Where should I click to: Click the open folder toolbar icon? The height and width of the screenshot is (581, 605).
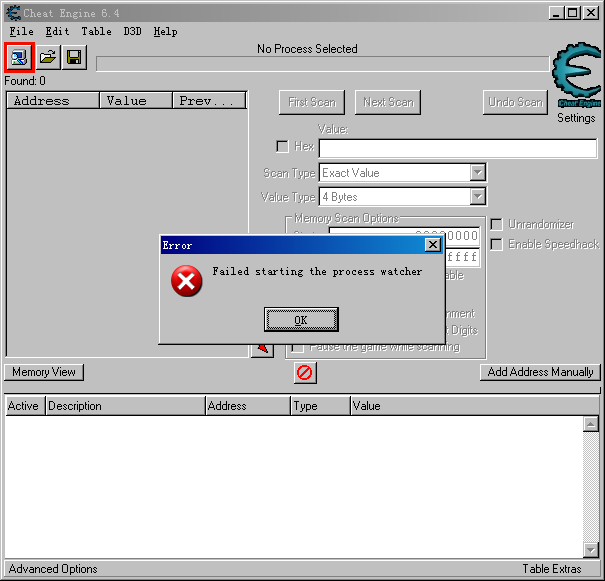coord(47,58)
